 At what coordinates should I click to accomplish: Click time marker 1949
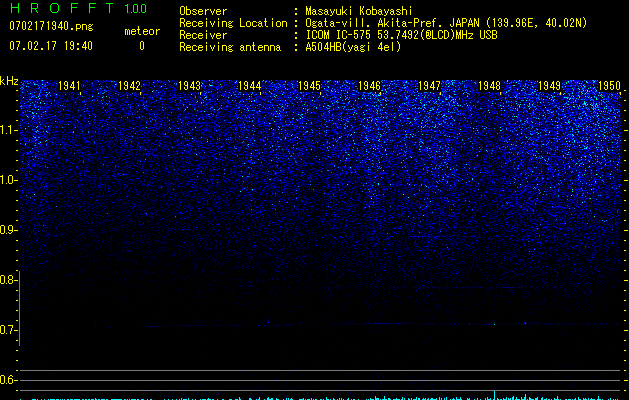point(549,86)
